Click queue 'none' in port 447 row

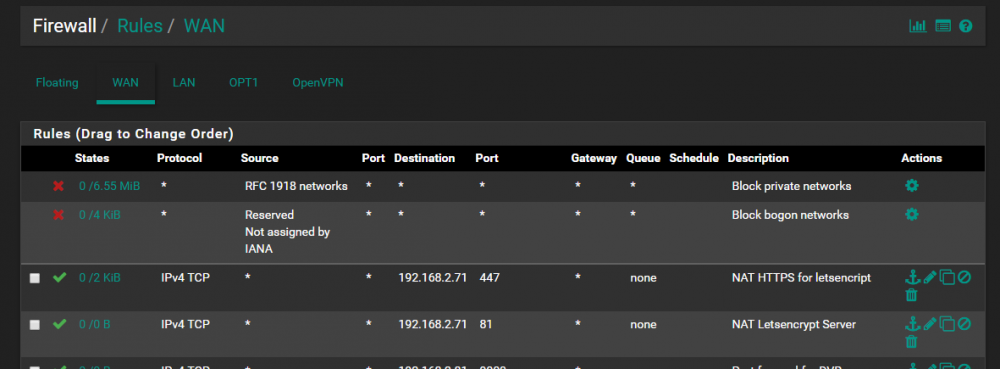point(643,278)
